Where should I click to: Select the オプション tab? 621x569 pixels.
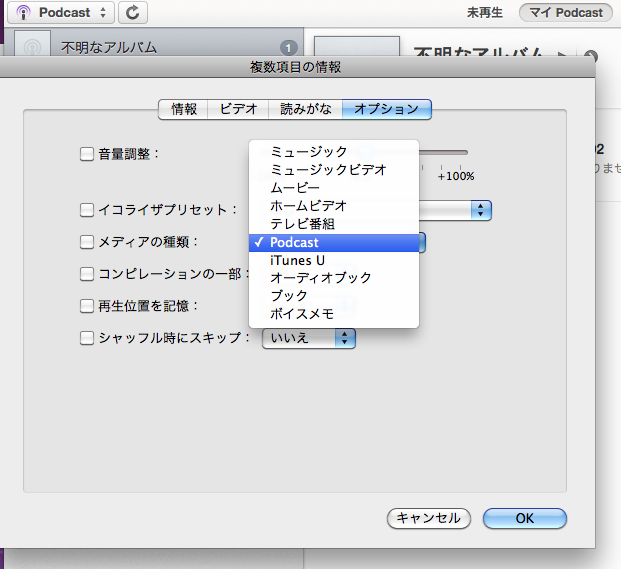387,109
